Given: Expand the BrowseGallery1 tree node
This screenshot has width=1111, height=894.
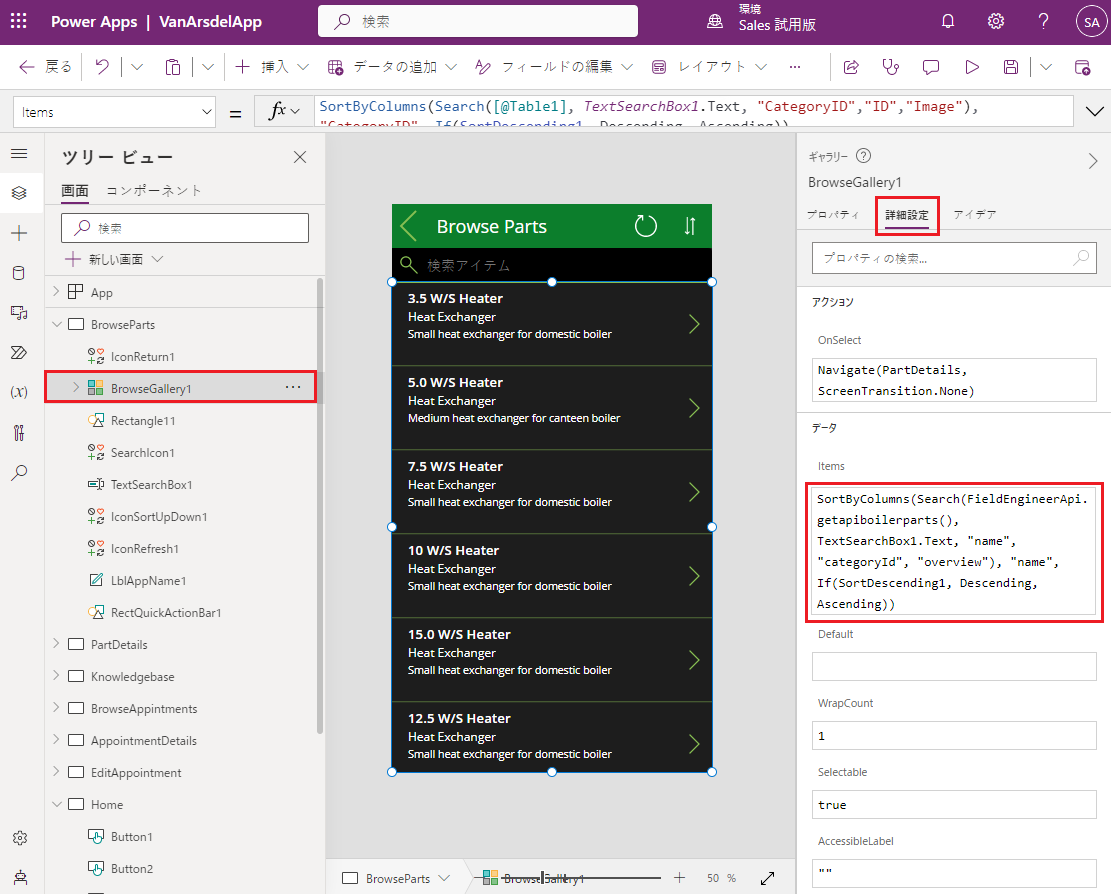Looking at the screenshot, I should [76, 387].
